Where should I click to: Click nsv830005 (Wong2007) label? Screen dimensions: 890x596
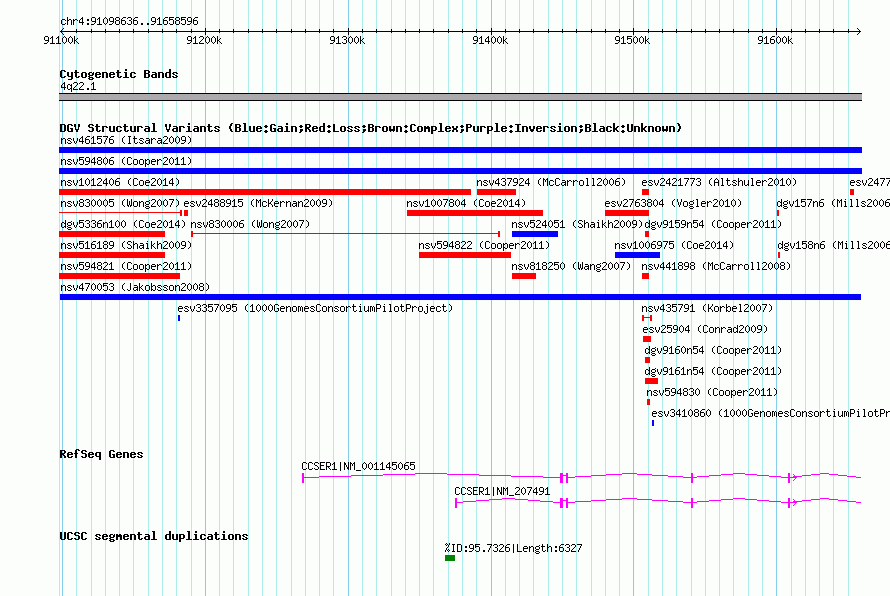click(x=120, y=203)
